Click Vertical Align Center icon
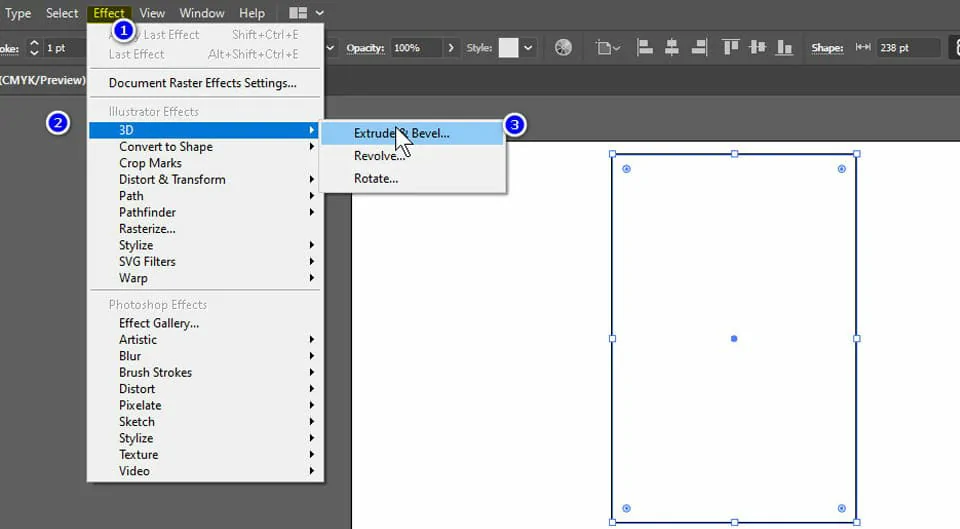 757,48
